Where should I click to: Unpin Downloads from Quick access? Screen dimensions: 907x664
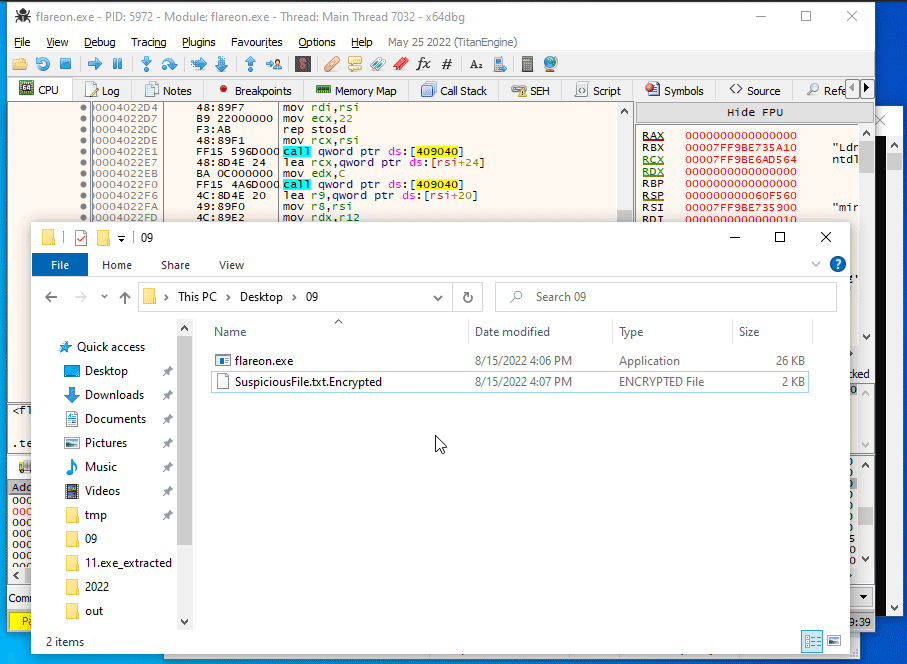(167, 395)
